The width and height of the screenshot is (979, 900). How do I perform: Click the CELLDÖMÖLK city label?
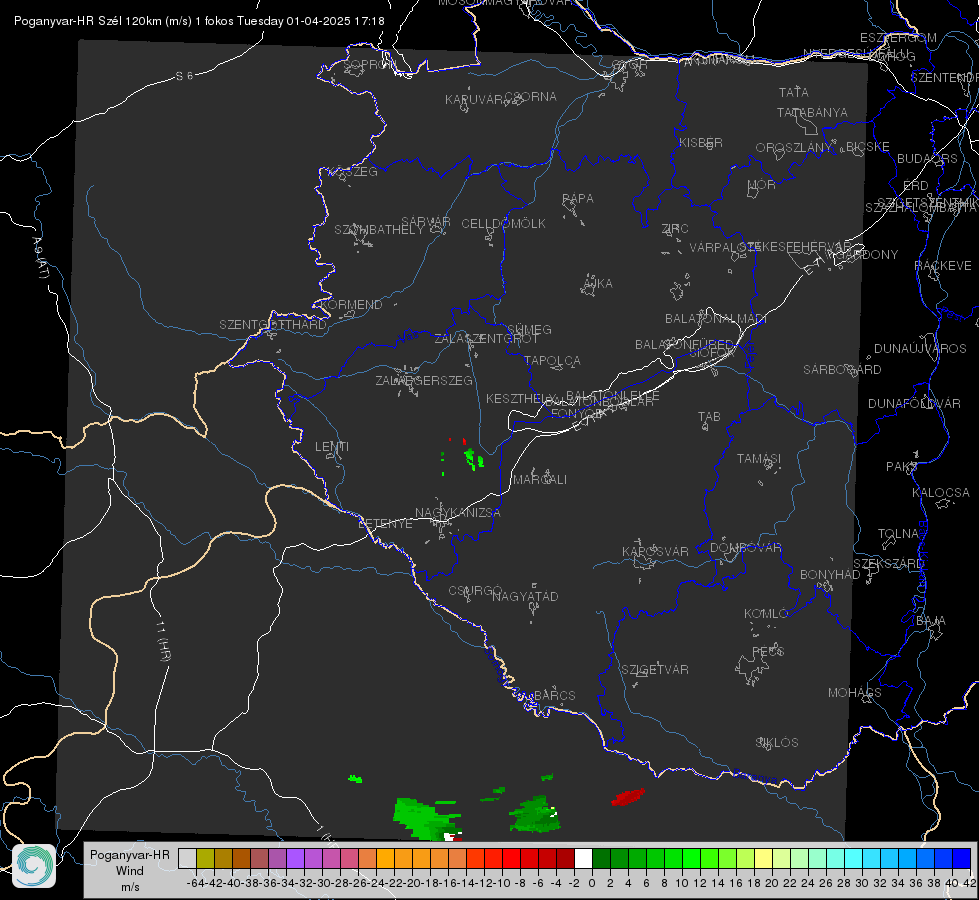click(503, 223)
